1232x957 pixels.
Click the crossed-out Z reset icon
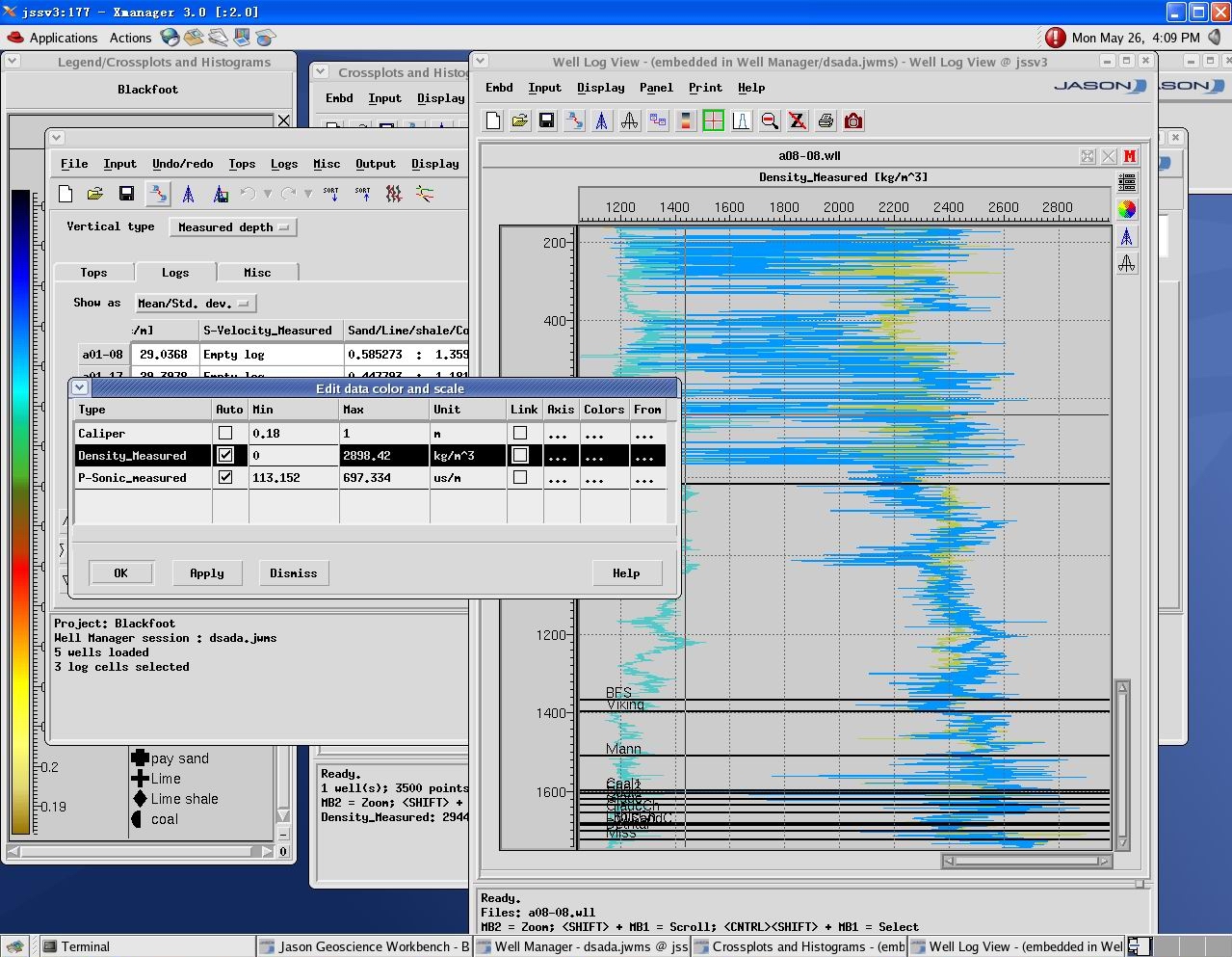798,120
